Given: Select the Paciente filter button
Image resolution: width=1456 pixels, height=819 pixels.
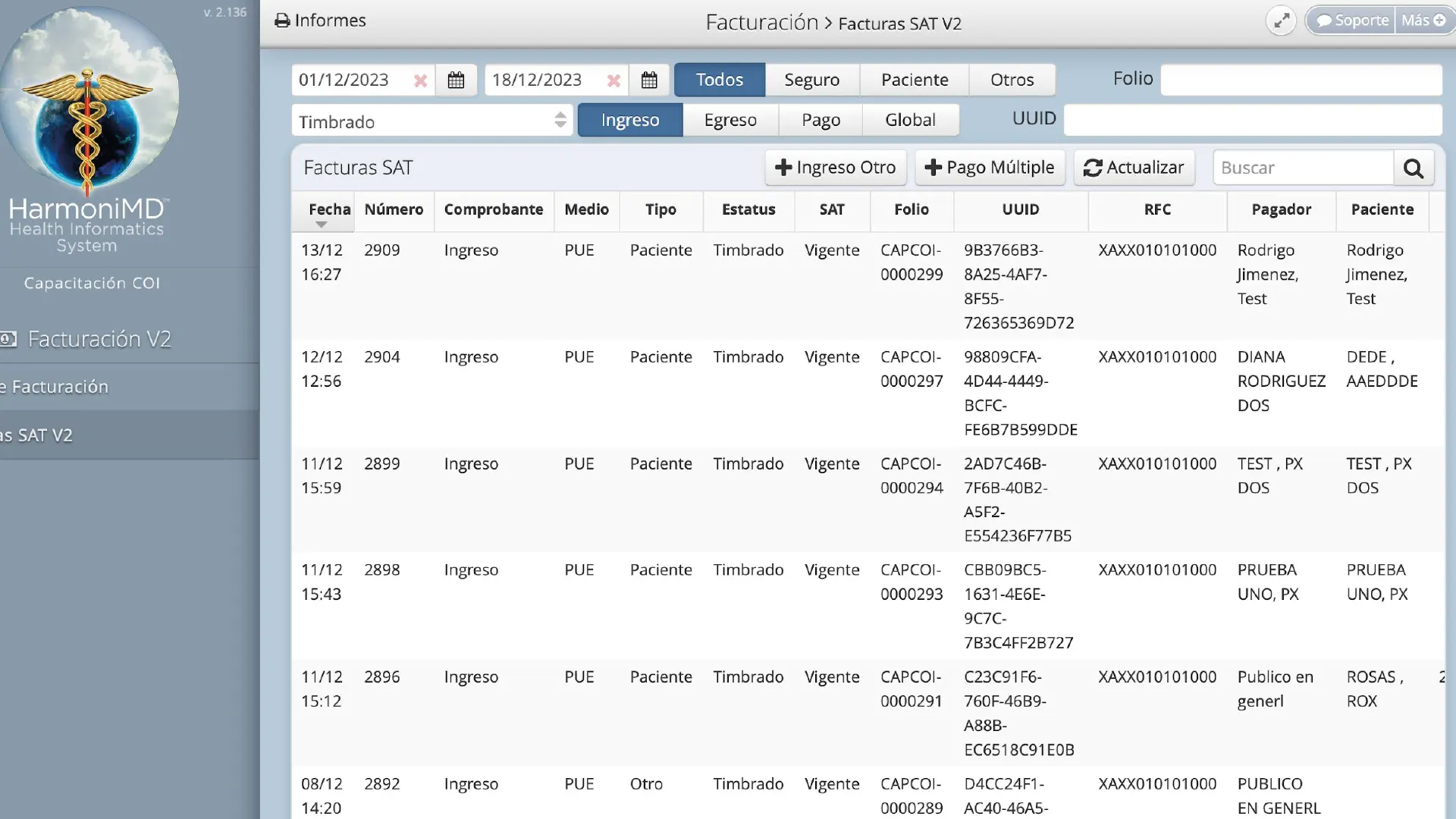Looking at the screenshot, I should coord(915,80).
